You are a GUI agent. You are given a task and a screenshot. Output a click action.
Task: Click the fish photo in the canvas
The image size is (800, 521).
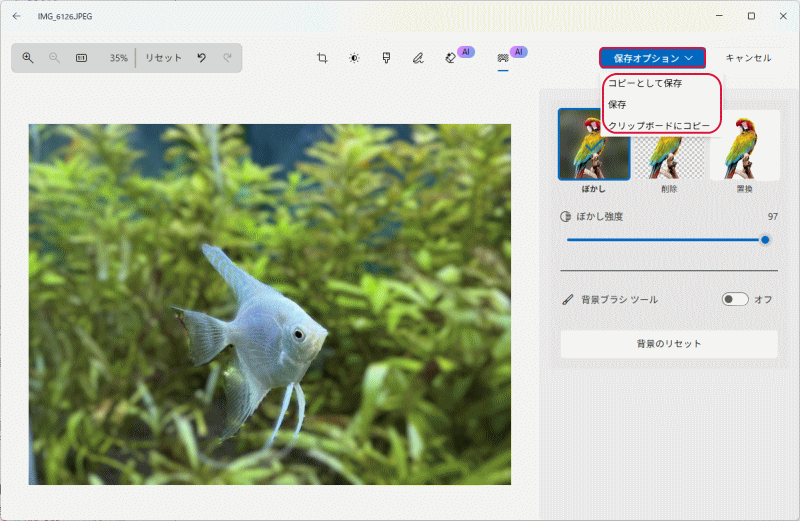tap(269, 304)
